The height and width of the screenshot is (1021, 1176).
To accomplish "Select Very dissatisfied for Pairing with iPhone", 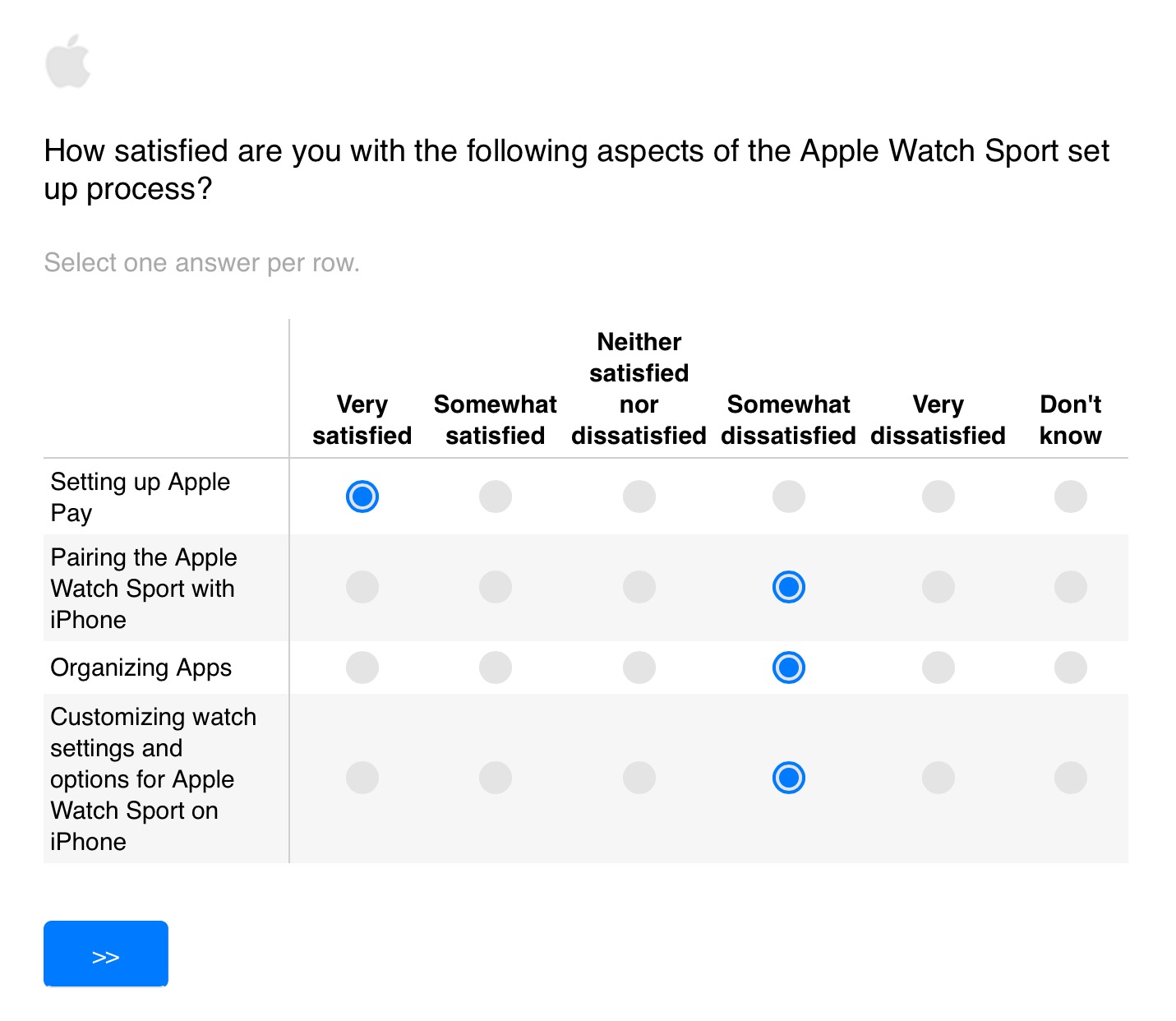I will coord(938,587).
